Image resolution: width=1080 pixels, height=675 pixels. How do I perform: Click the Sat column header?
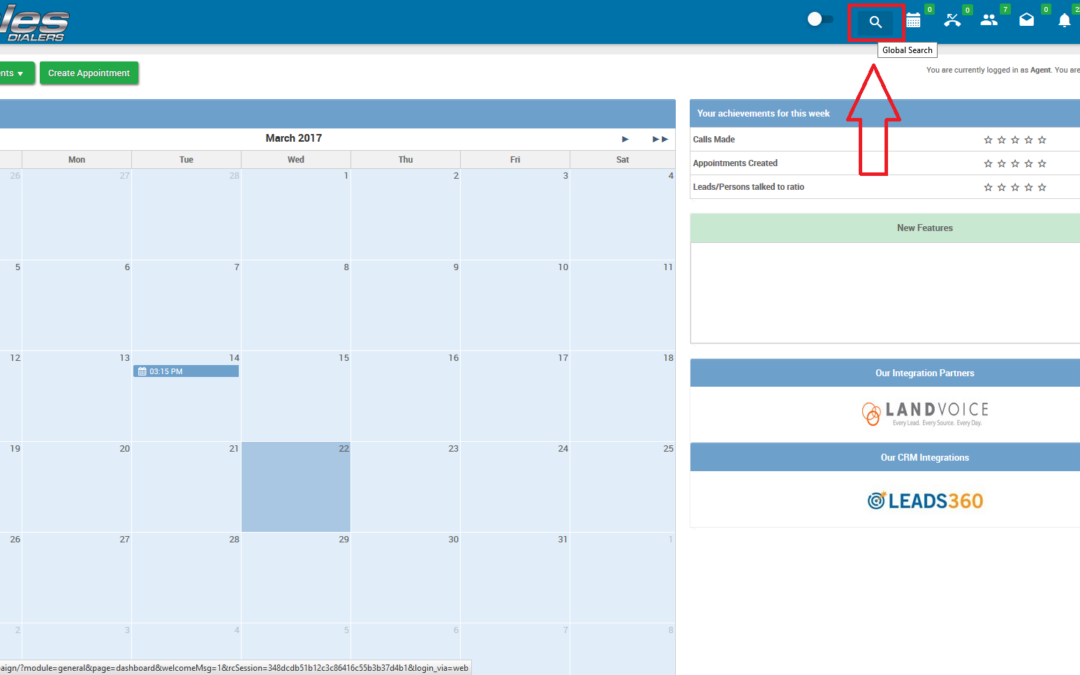point(622,160)
